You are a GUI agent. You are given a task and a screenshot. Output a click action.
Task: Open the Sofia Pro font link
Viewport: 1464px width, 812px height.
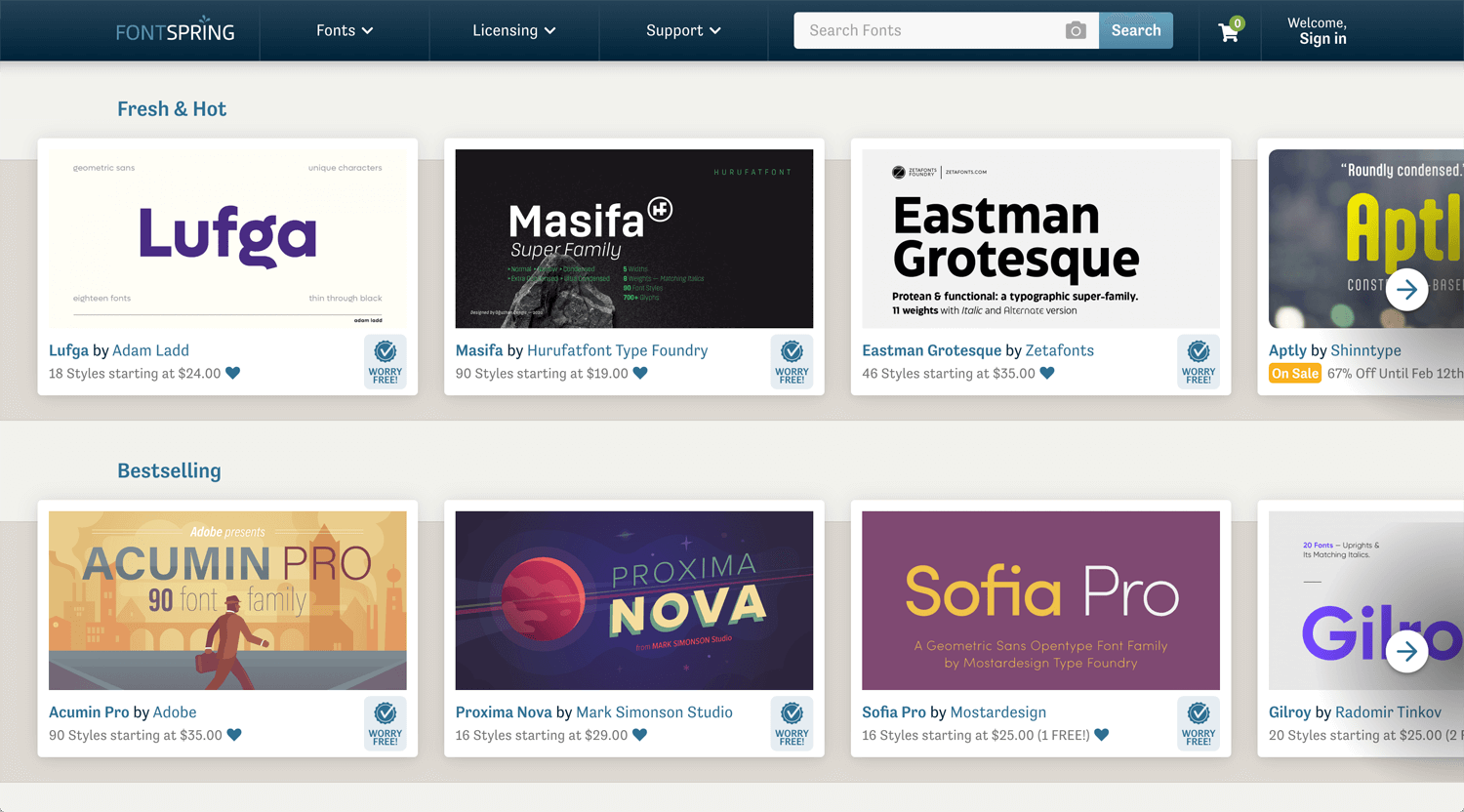click(x=894, y=712)
